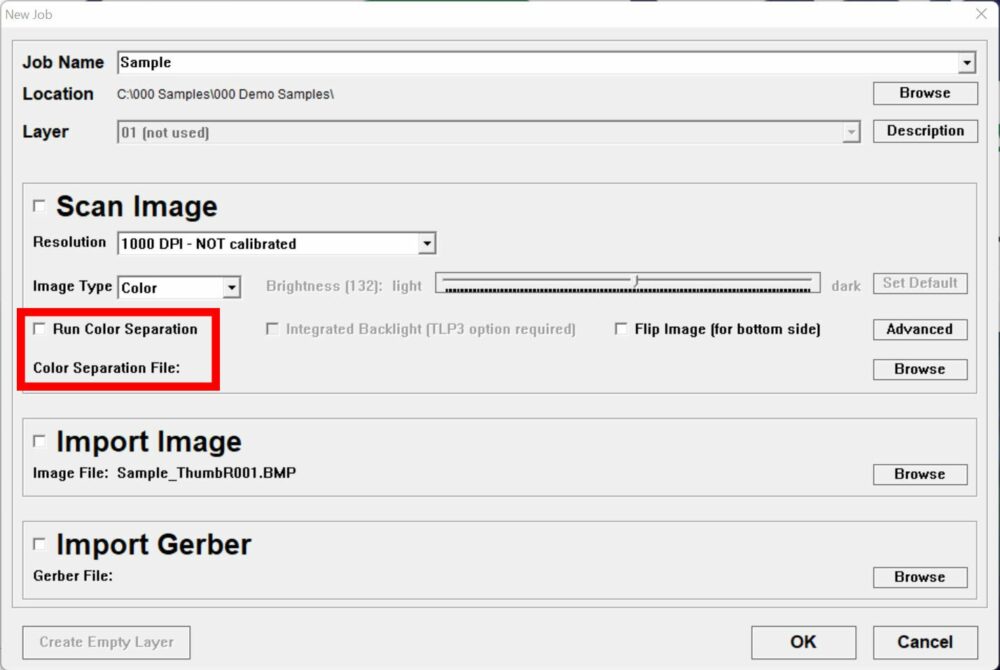Click the "dark" label beside the slider

pos(846,286)
